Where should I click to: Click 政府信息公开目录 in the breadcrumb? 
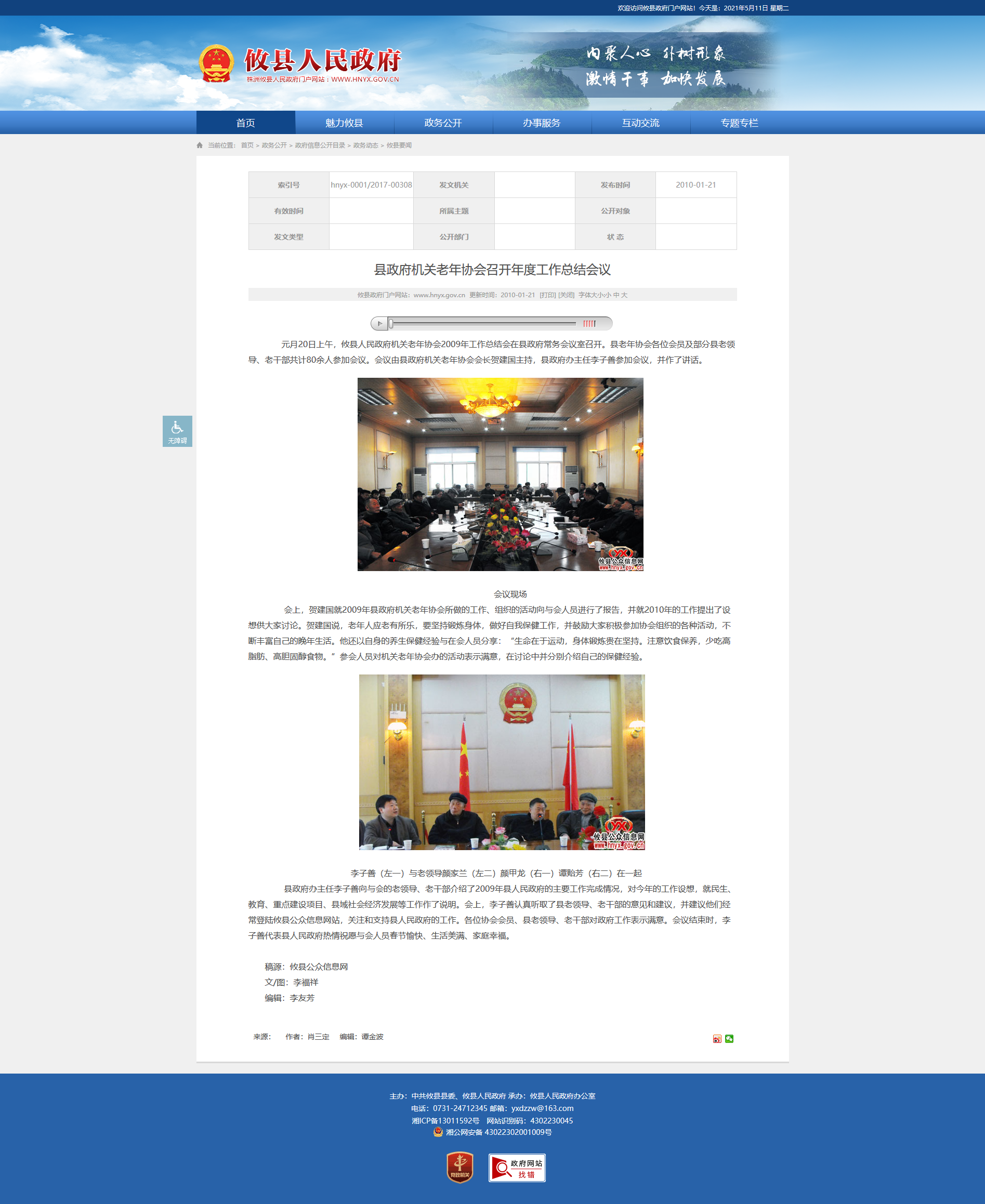click(320, 145)
